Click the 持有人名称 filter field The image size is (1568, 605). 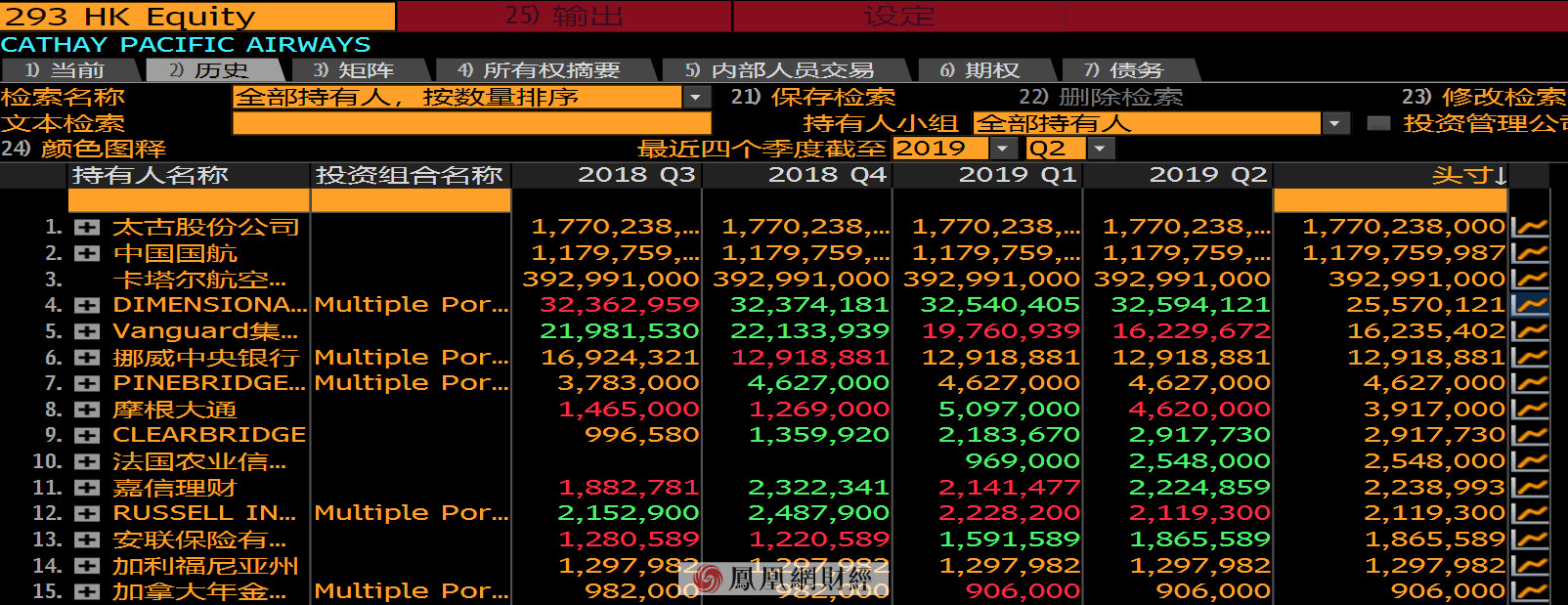pos(189,200)
